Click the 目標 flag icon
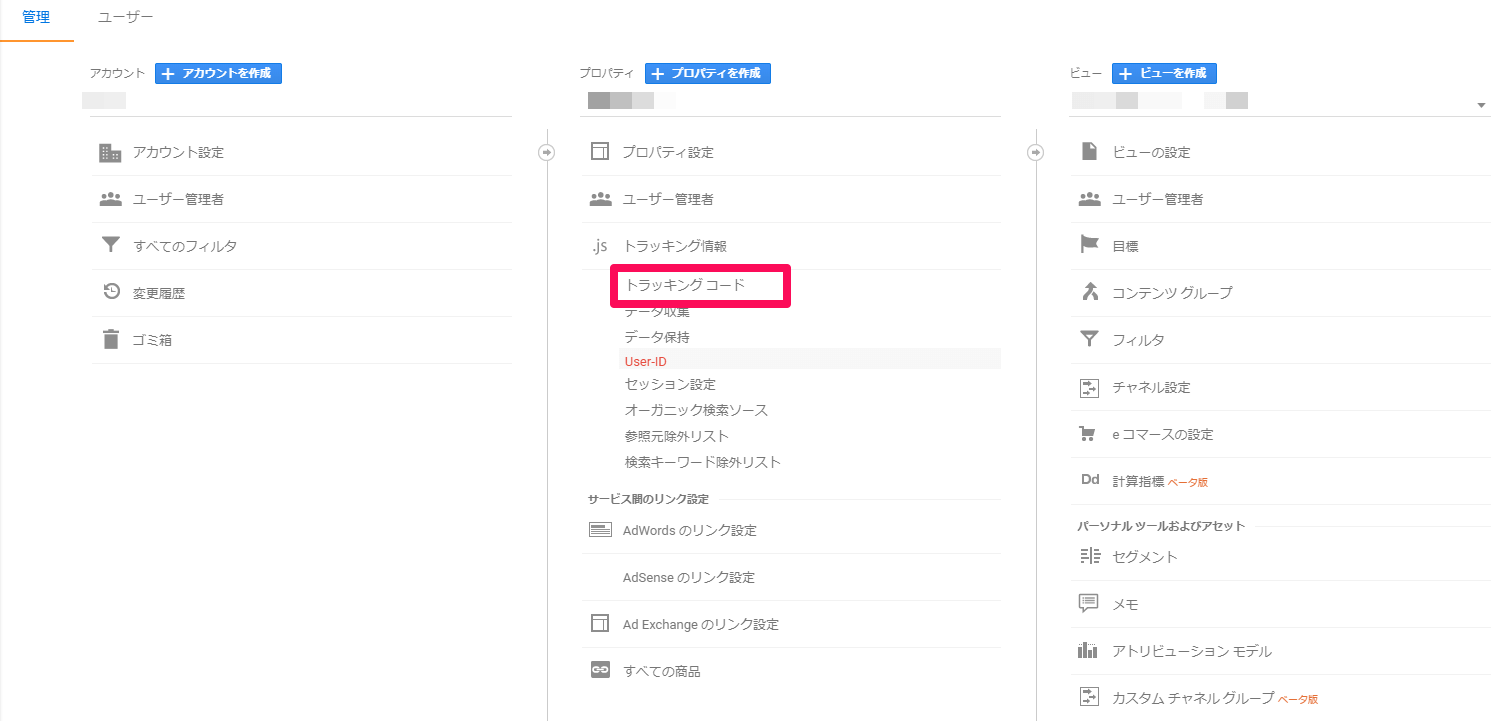 point(1089,245)
